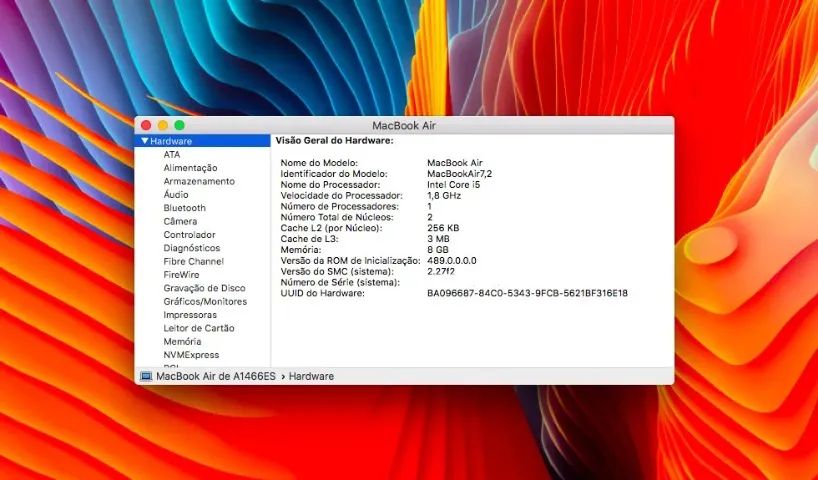Open the NVMExpress section
The width and height of the screenshot is (818, 480).
(x=191, y=355)
